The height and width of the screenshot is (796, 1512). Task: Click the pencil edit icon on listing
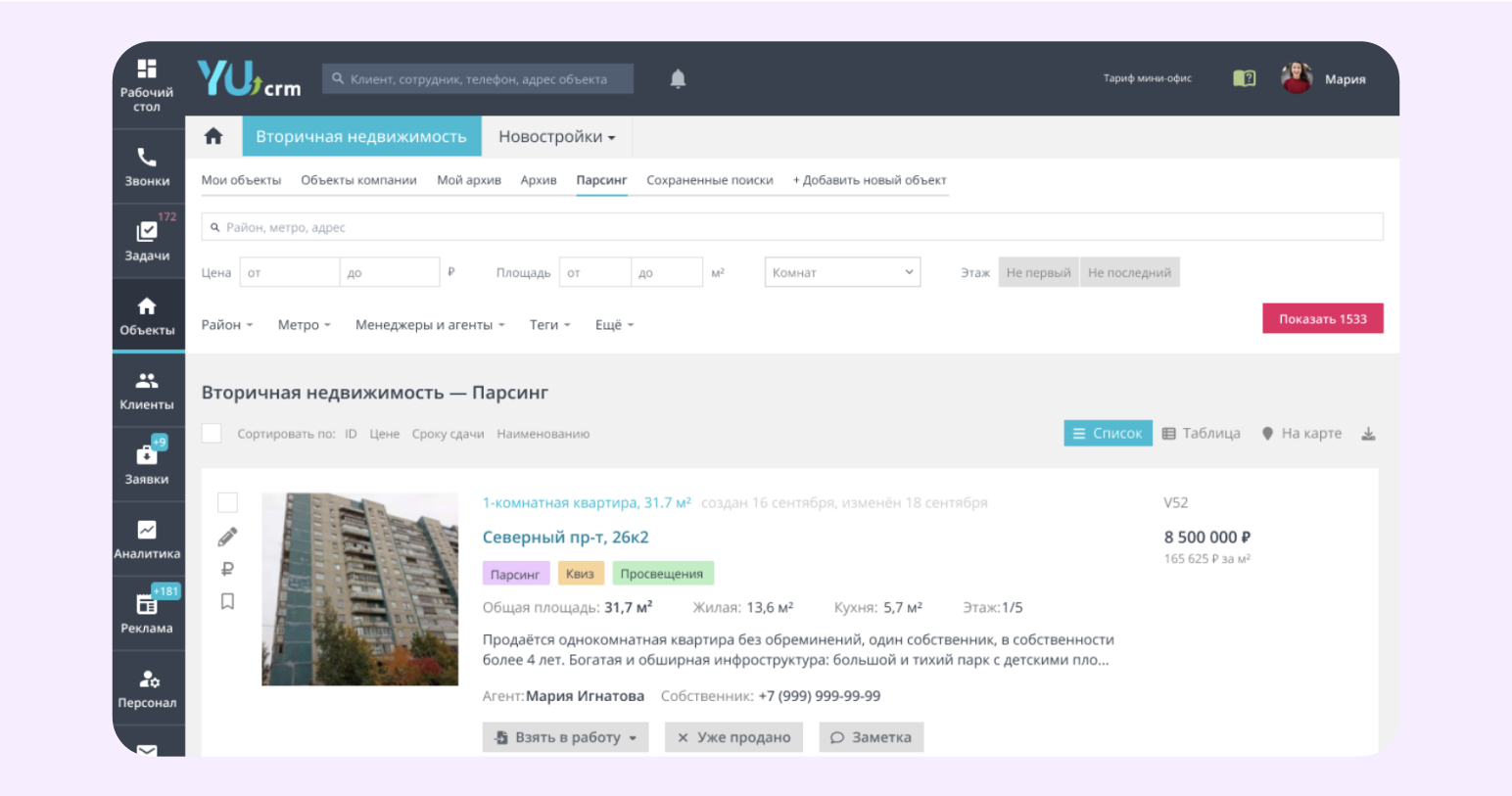point(227,537)
